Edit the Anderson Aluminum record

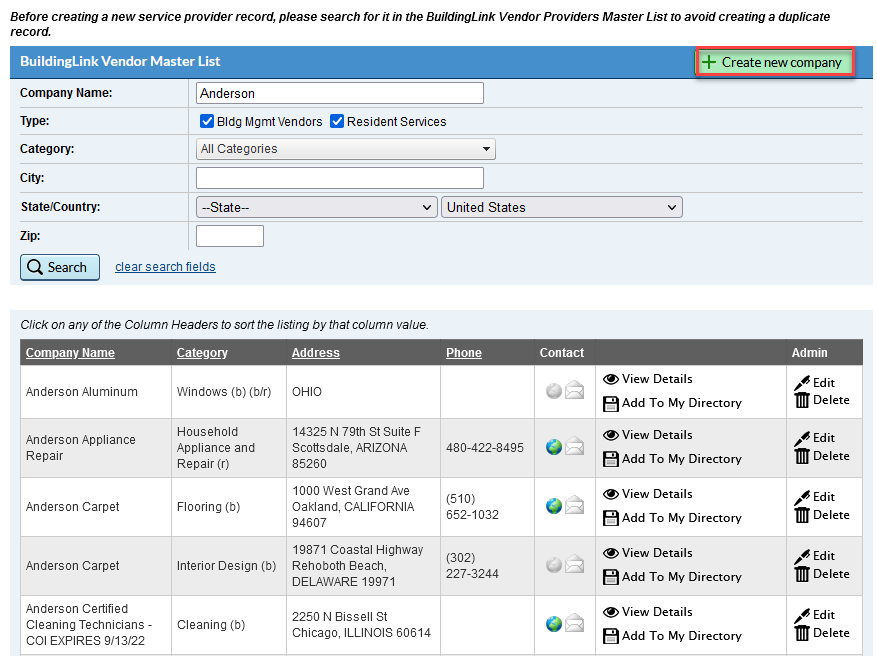(814, 383)
